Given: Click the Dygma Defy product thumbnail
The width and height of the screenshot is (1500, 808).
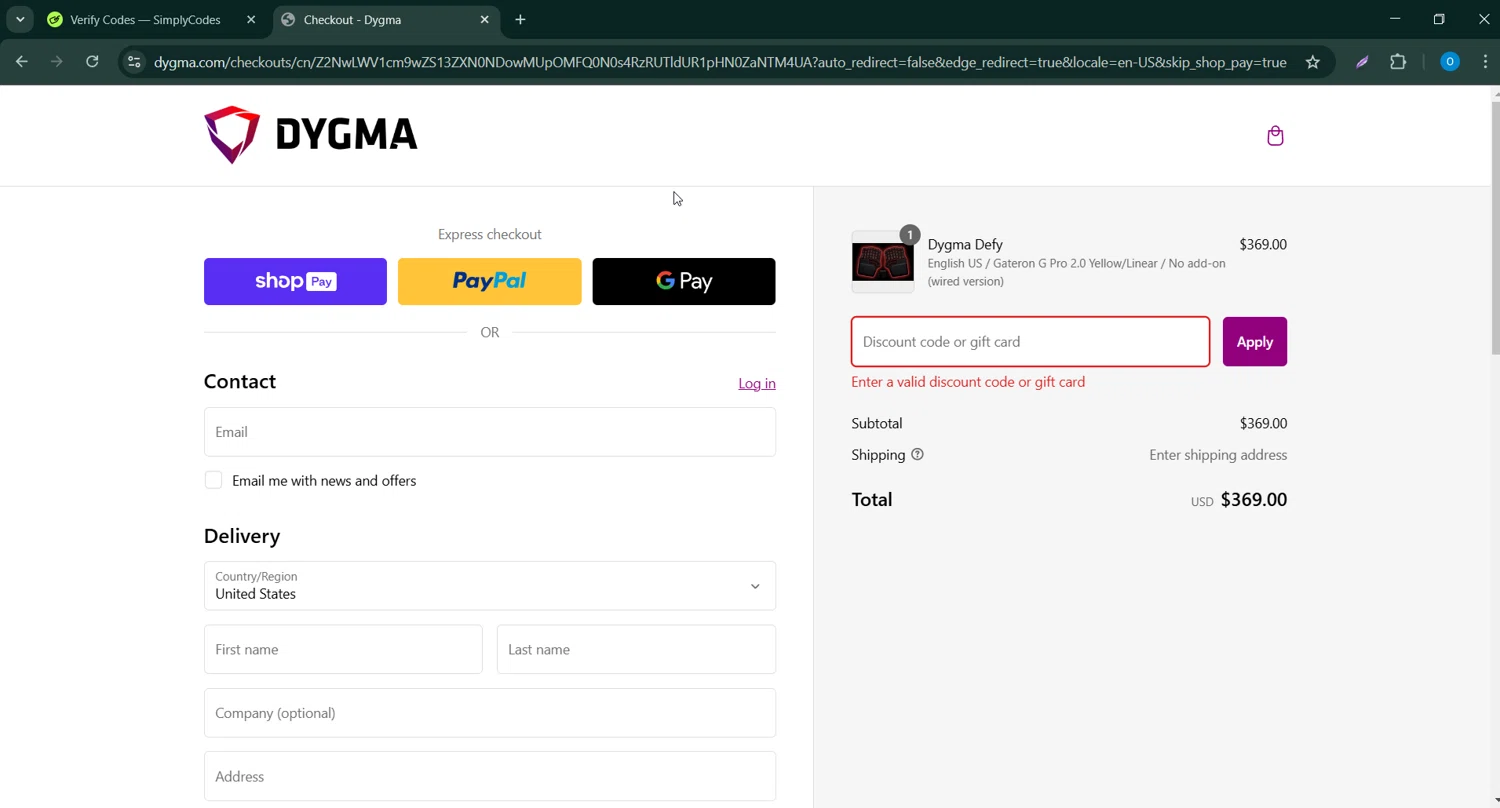Looking at the screenshot, I should coord(882,262).
